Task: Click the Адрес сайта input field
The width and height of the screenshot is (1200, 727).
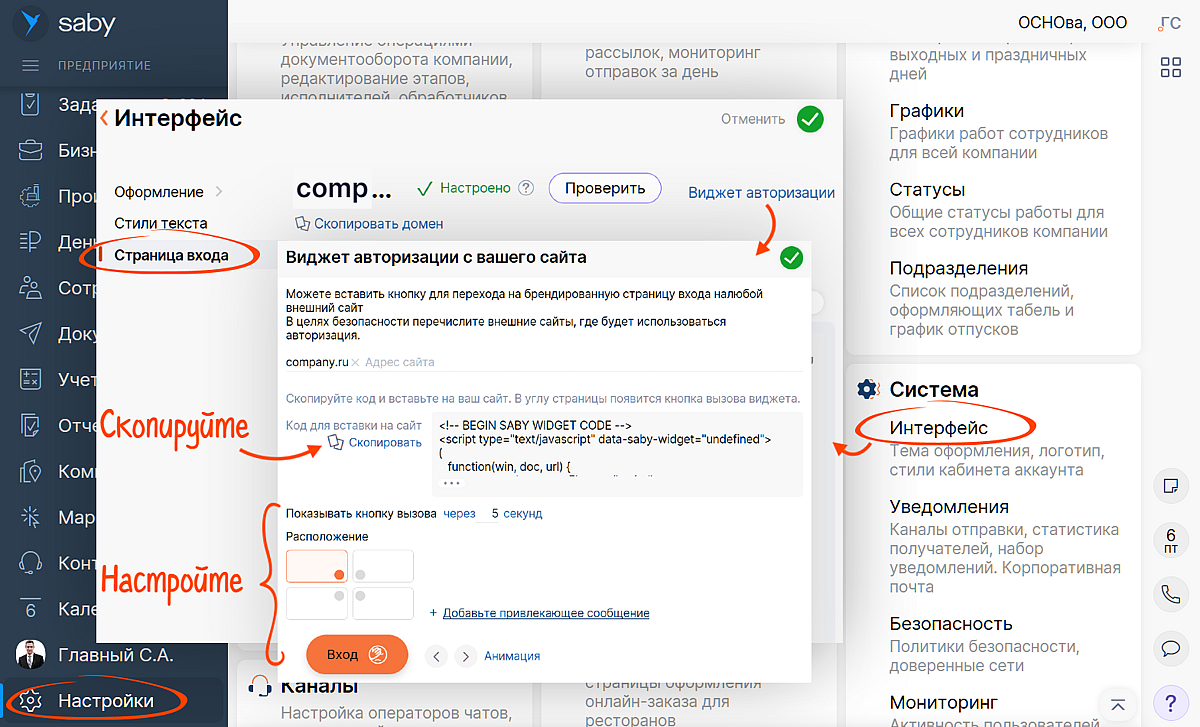Action: (450, 362)
